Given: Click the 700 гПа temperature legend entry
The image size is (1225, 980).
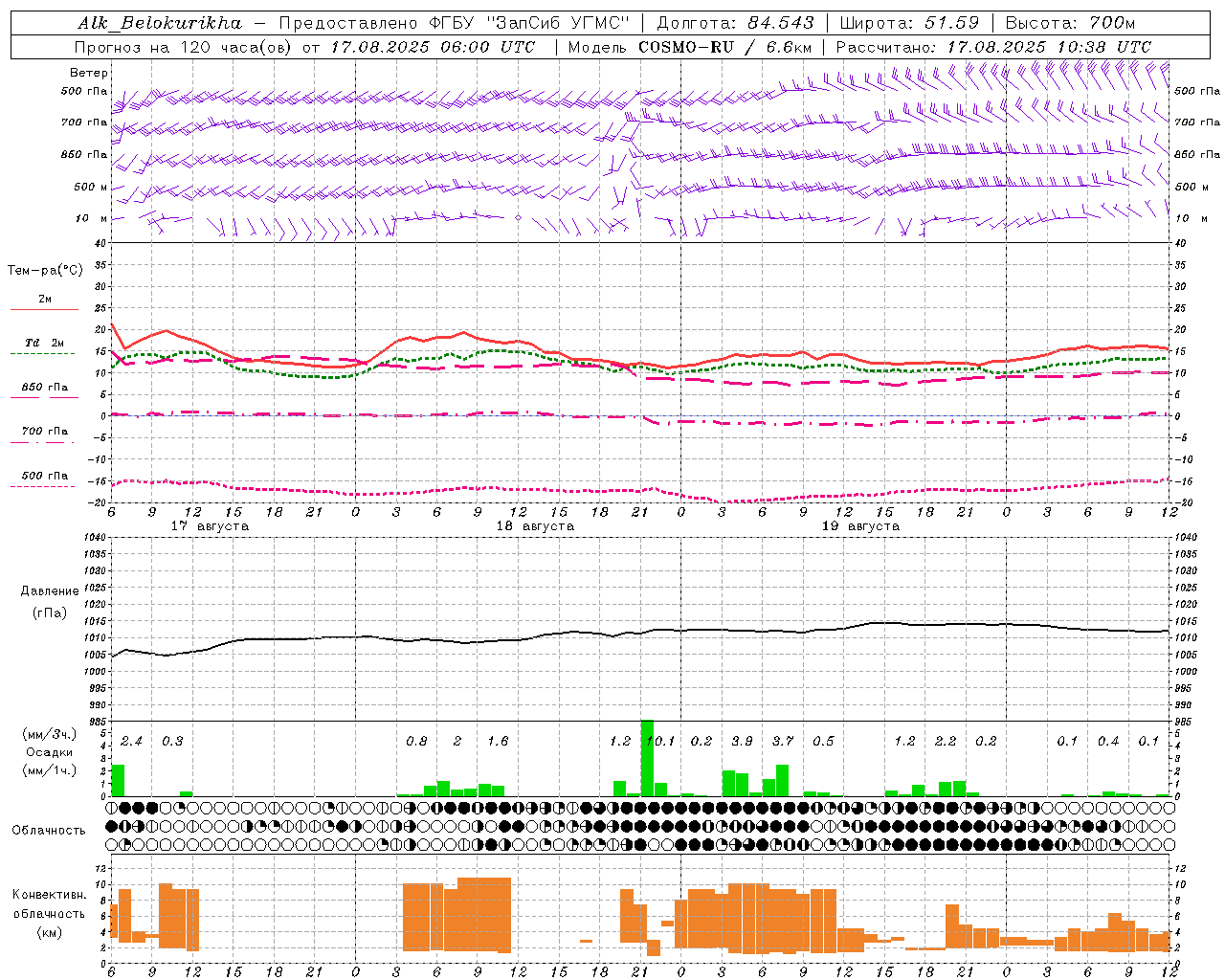Looking at the screenshot, I should coord(44,433).
